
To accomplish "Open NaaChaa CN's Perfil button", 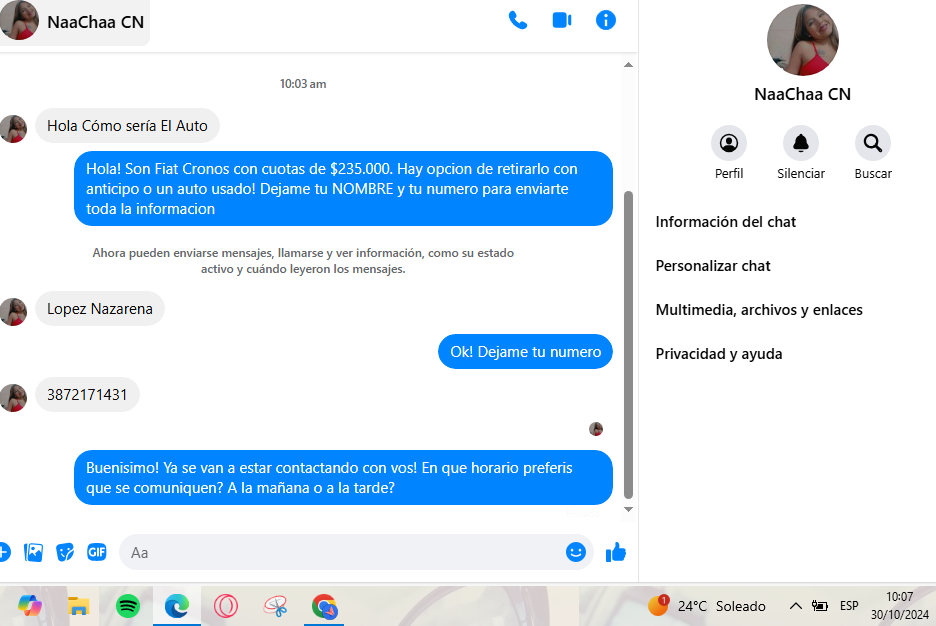I will (x=729, y=143).
